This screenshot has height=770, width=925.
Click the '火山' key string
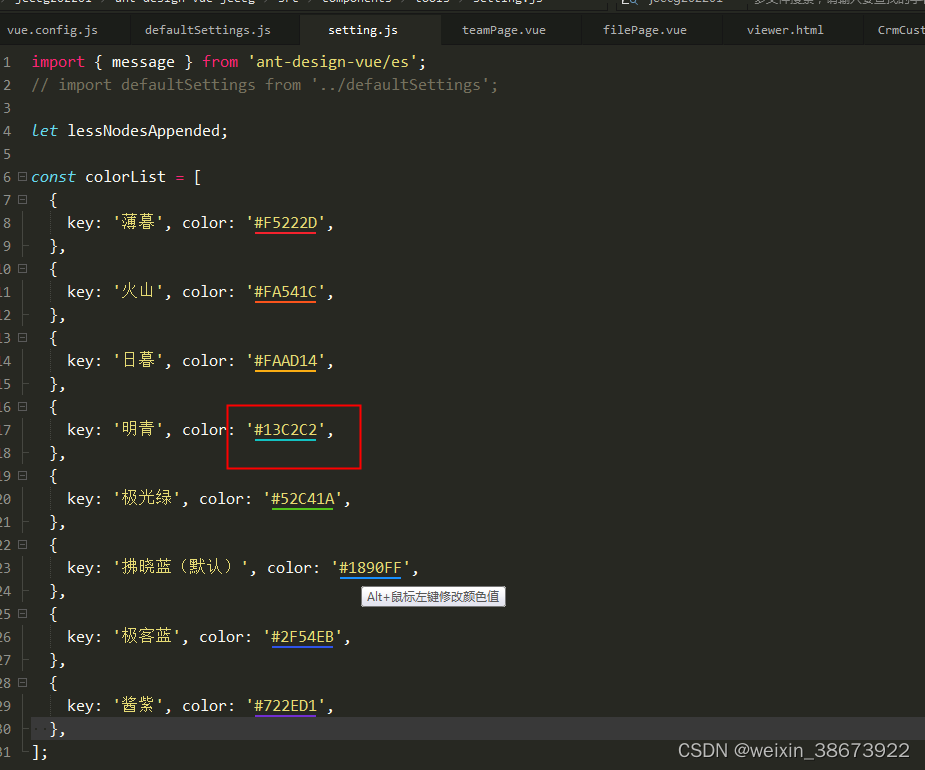(x=138, y=291)
